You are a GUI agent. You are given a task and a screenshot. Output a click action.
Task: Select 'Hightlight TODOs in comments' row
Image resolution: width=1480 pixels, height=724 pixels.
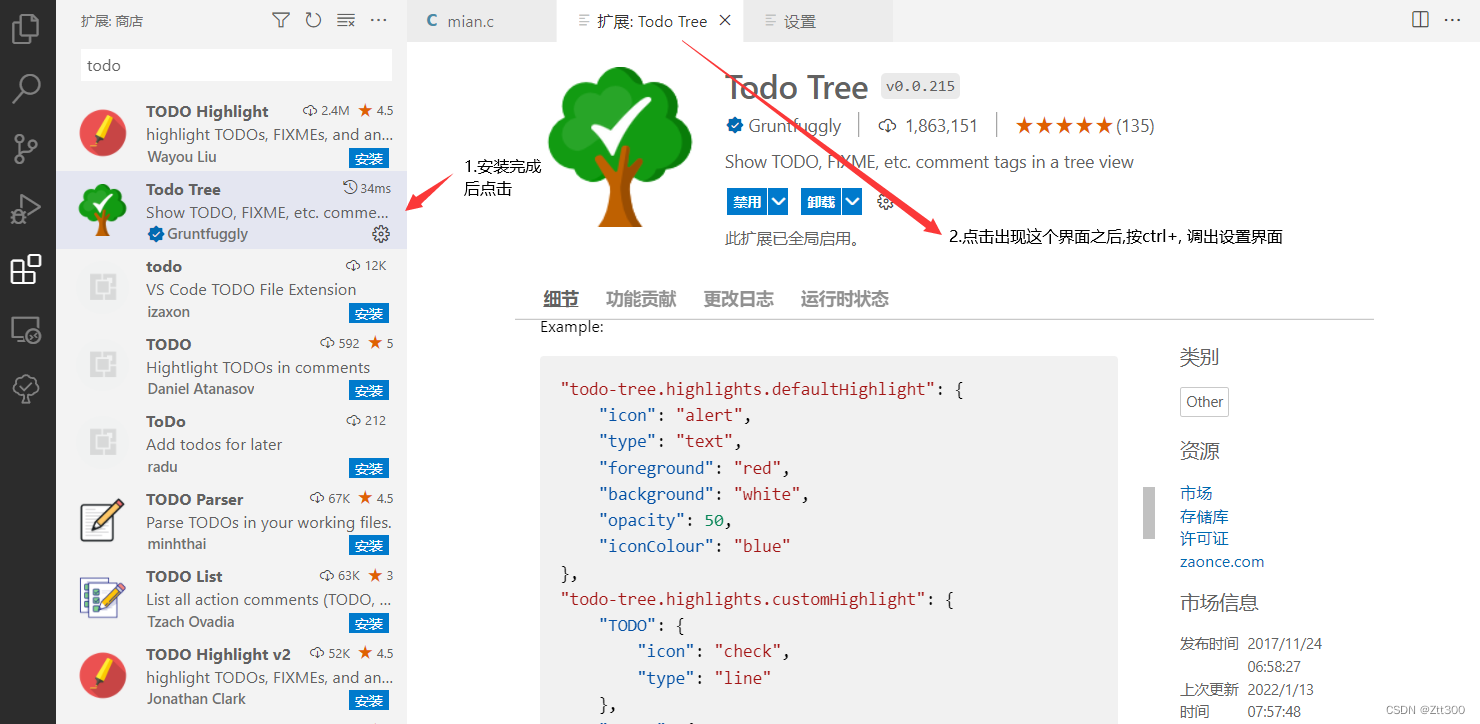point(231,366)
